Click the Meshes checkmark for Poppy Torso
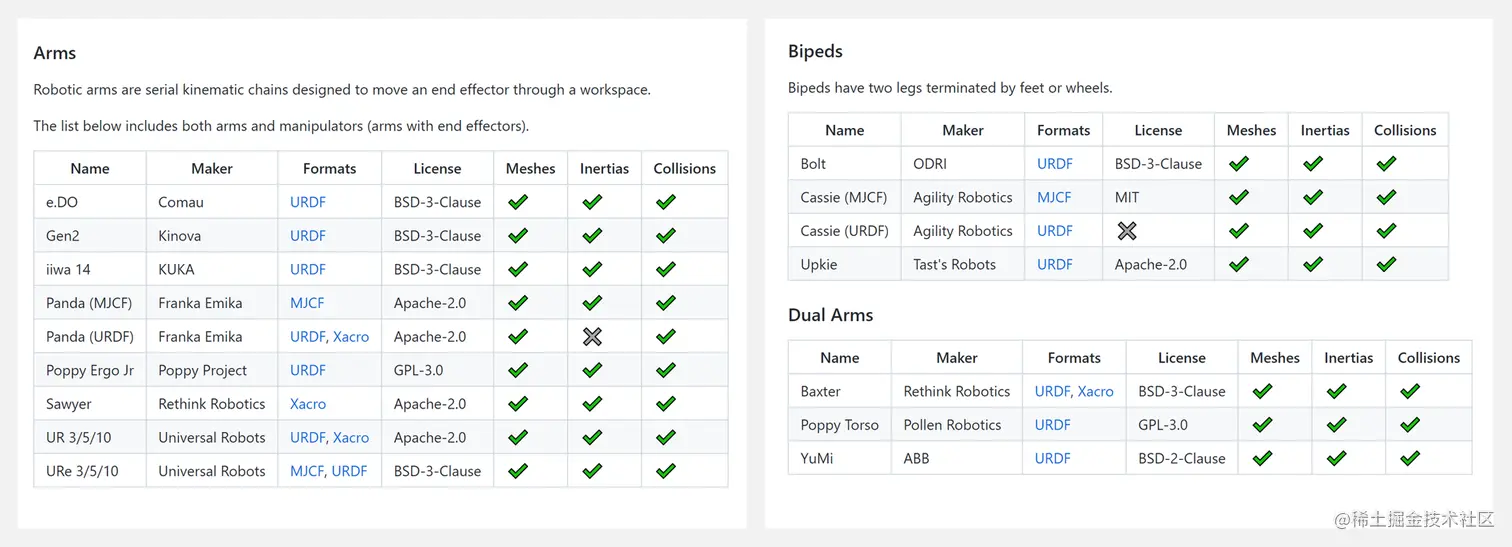The image size is (1512, 547). [1262, 425]
